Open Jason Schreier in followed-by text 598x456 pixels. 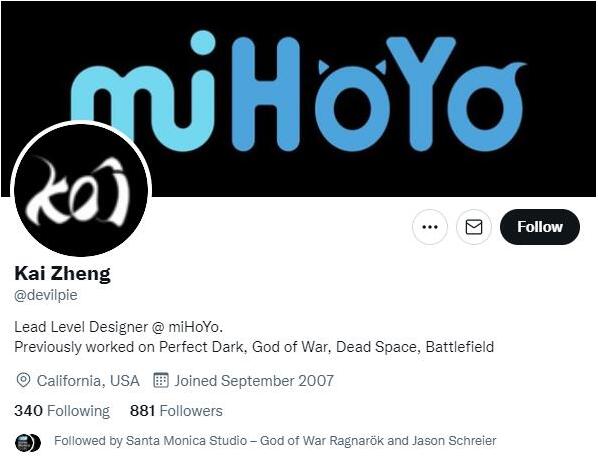pyautogui.click(x=453, y=441)
